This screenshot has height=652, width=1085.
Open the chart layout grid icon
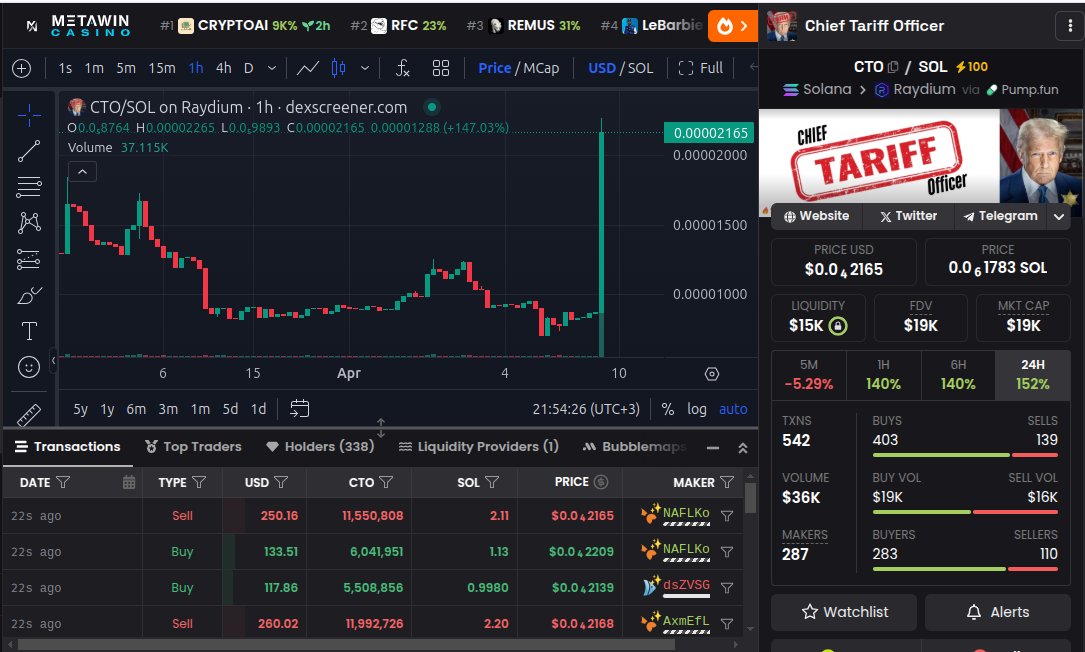coord(441,68)
